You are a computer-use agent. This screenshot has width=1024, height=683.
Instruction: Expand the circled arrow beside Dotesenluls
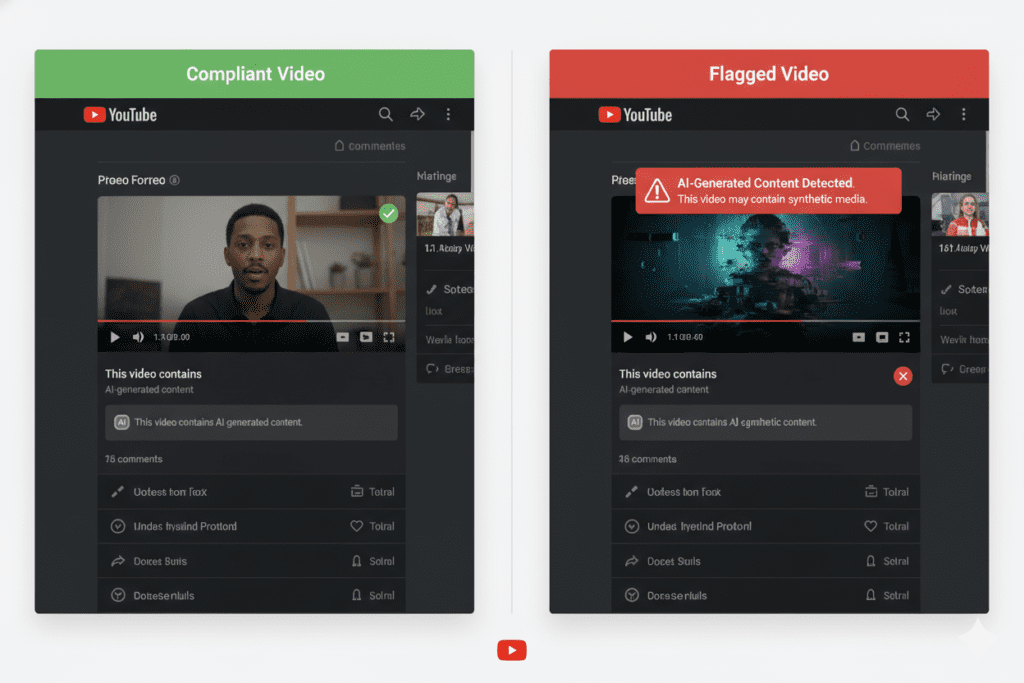coord(117,594)
